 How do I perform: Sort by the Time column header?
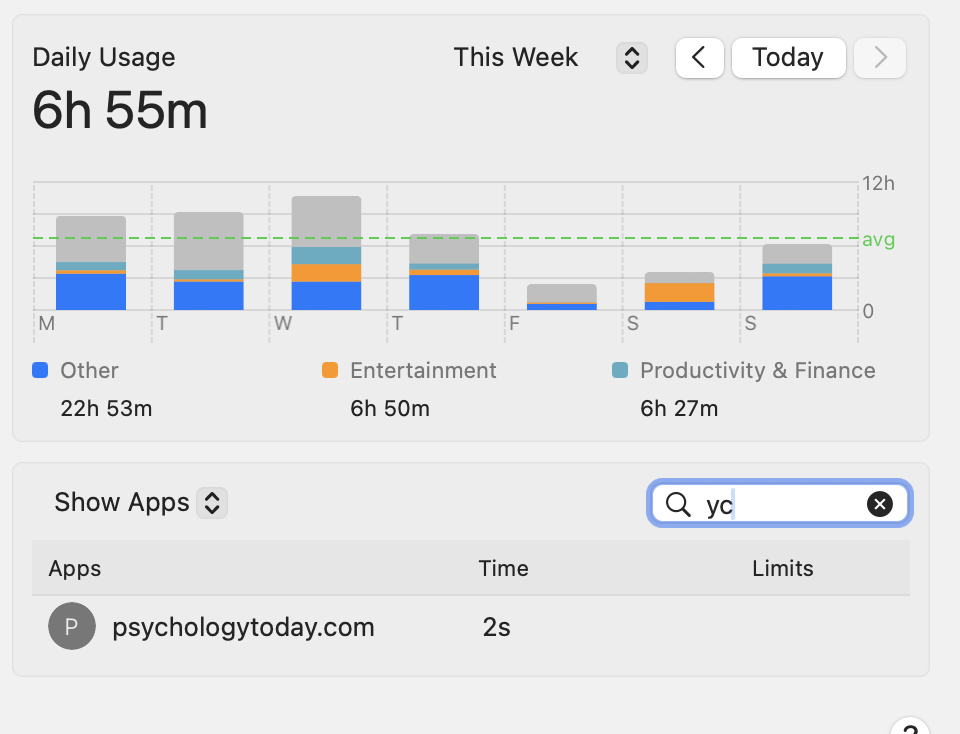point(503,569)
